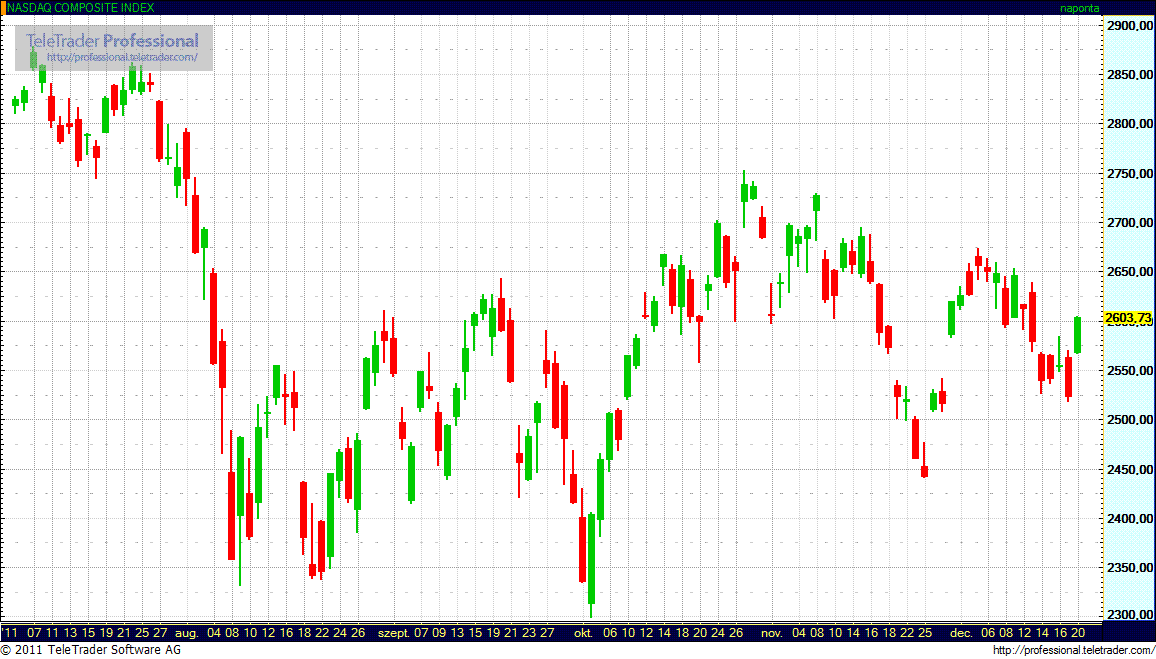Select the lowest green candle in early October
This screenshot has height=659, width=1156.
point(591,558)
